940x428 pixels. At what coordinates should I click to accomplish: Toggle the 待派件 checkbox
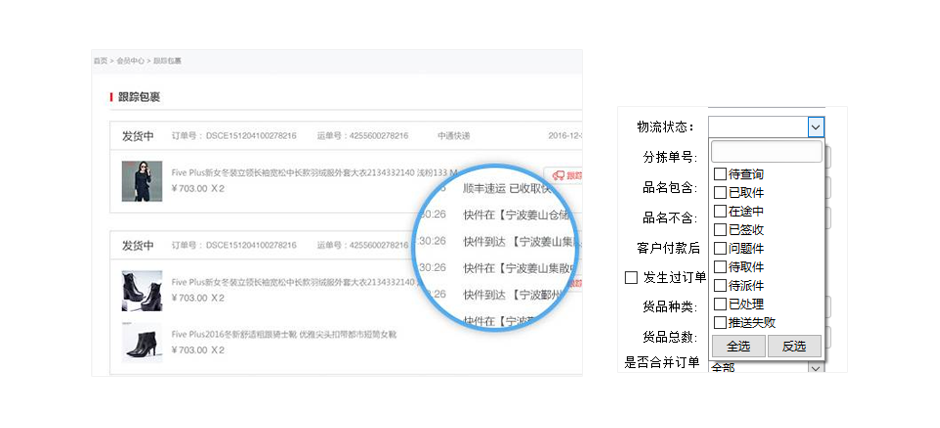coord(720,286)
